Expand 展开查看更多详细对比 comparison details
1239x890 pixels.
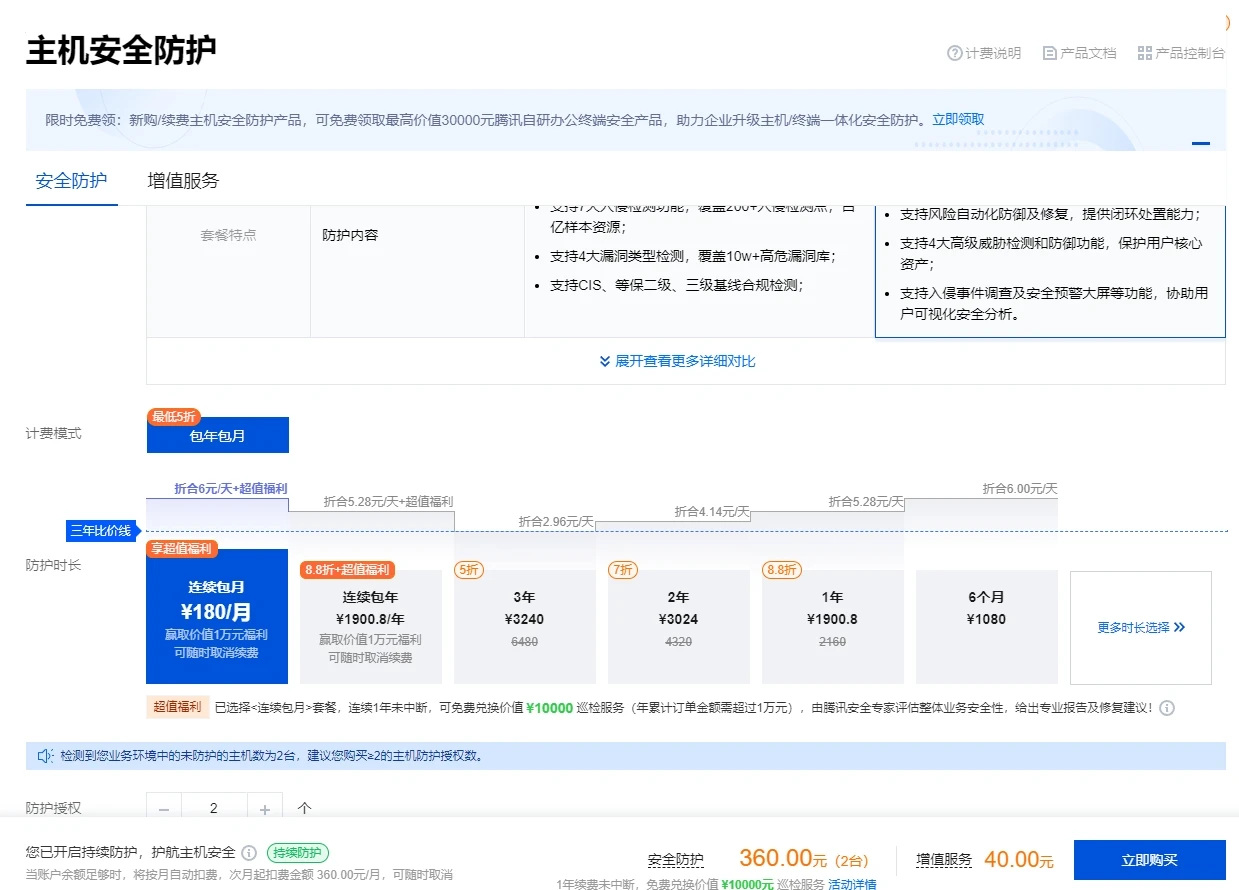[677, 361]
